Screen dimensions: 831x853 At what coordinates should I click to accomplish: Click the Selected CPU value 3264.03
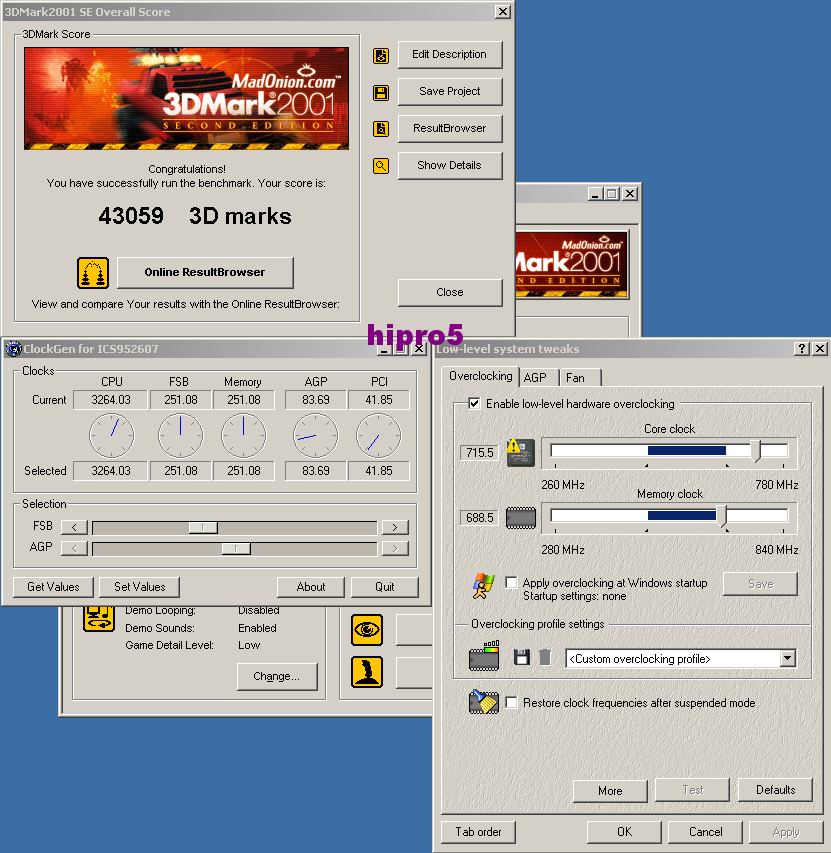click(110, 471)
